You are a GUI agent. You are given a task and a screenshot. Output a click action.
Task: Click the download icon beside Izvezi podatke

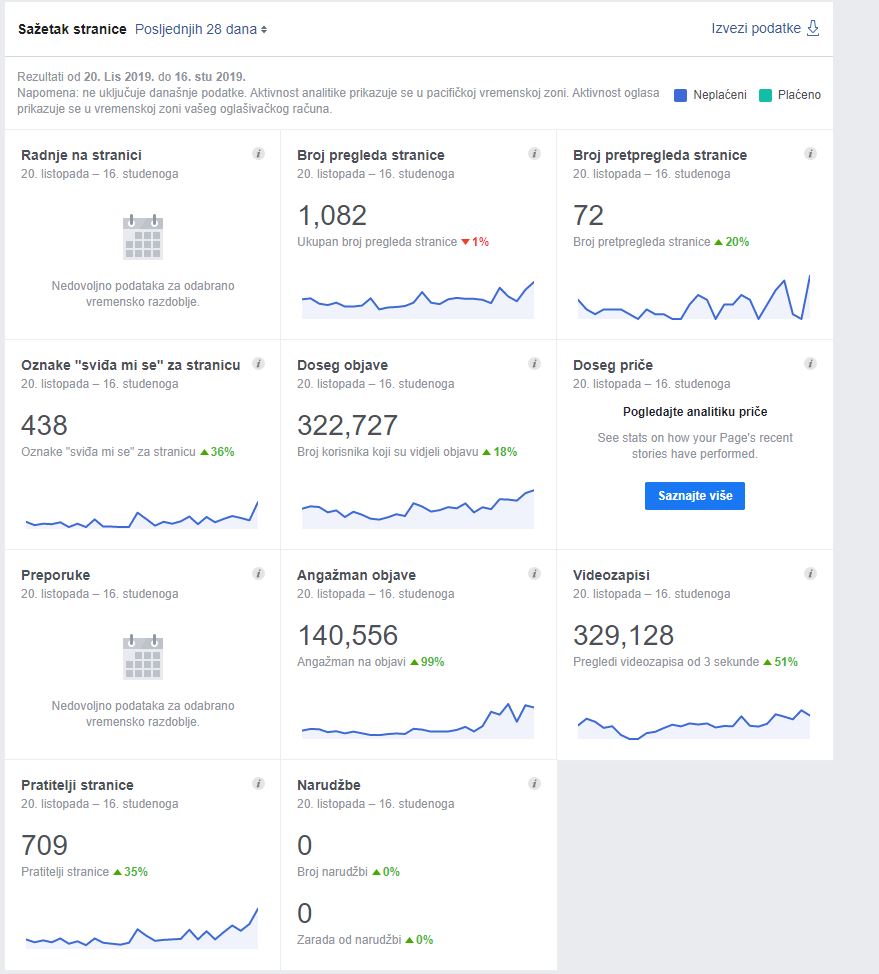pyautogui.click(x=813, y=29)
